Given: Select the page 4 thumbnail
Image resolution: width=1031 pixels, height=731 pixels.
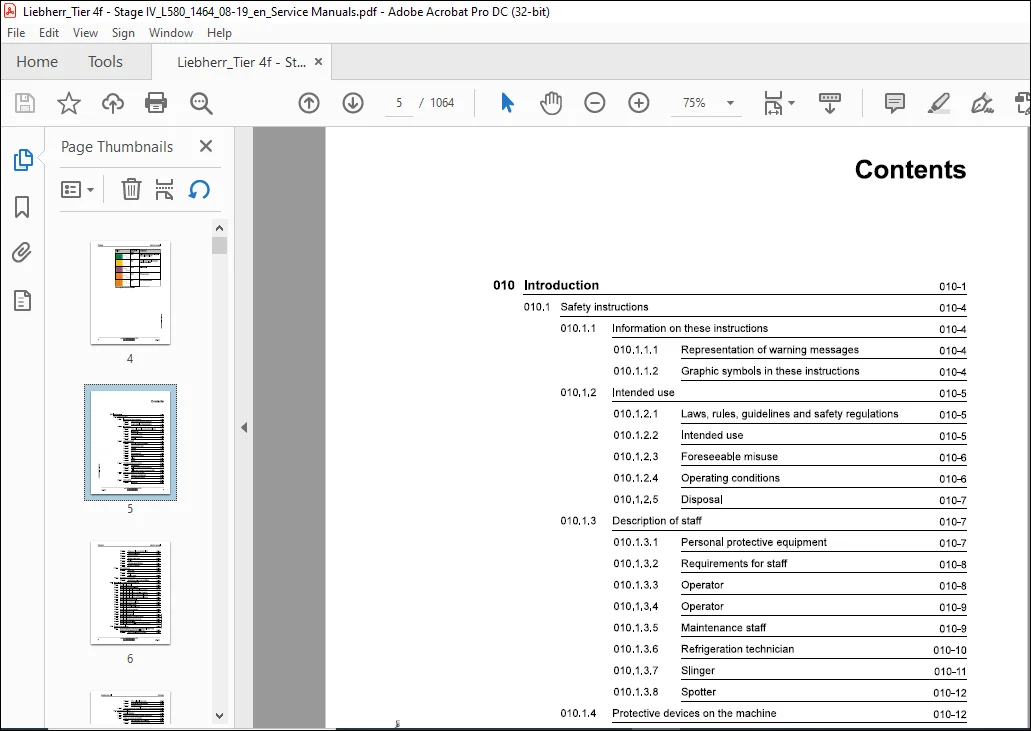Looking at the screenshot, I should coord(130,293).
